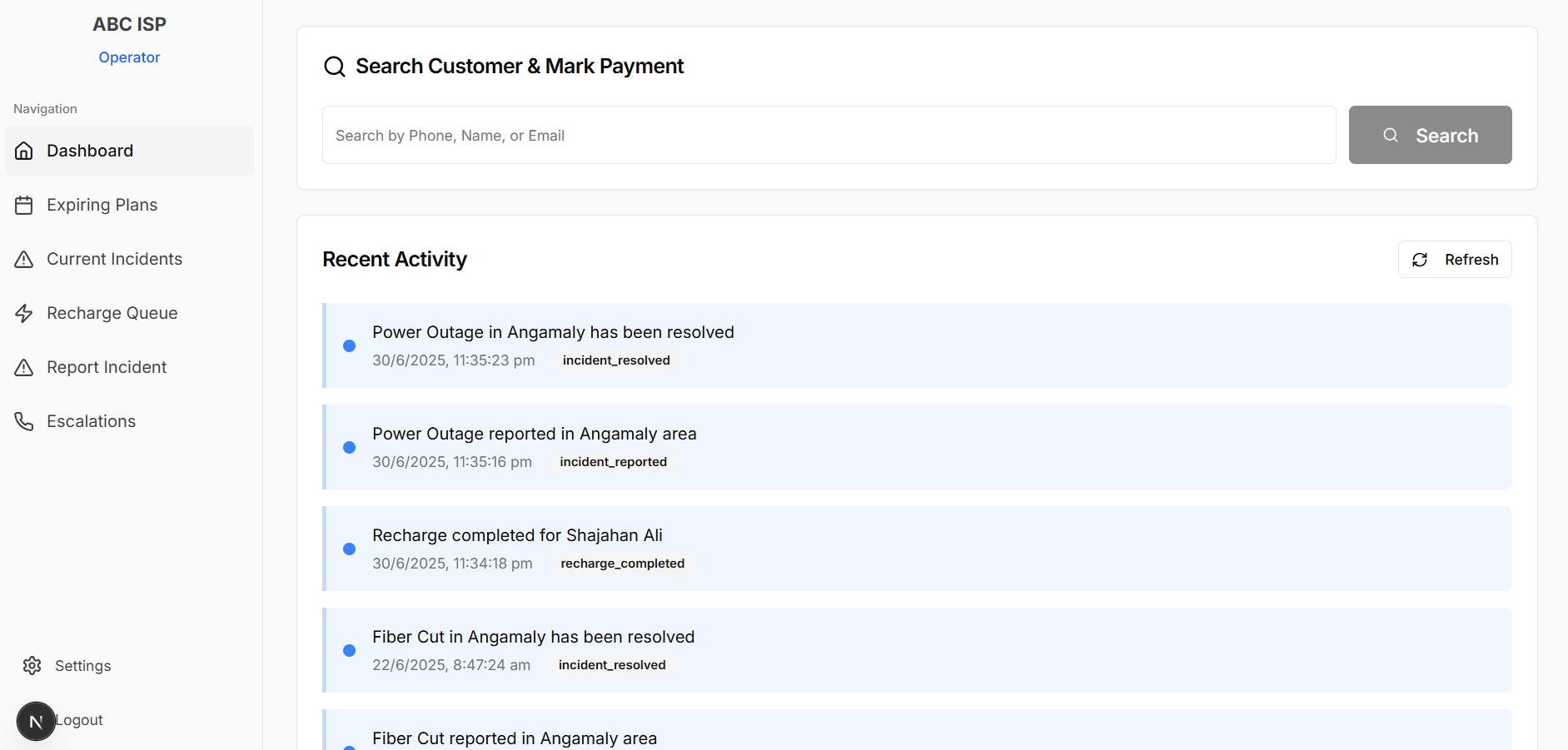Screen dimensions: 1568x750
Task: Open Current Incidents in the sidebar
Action: (129, 259)
